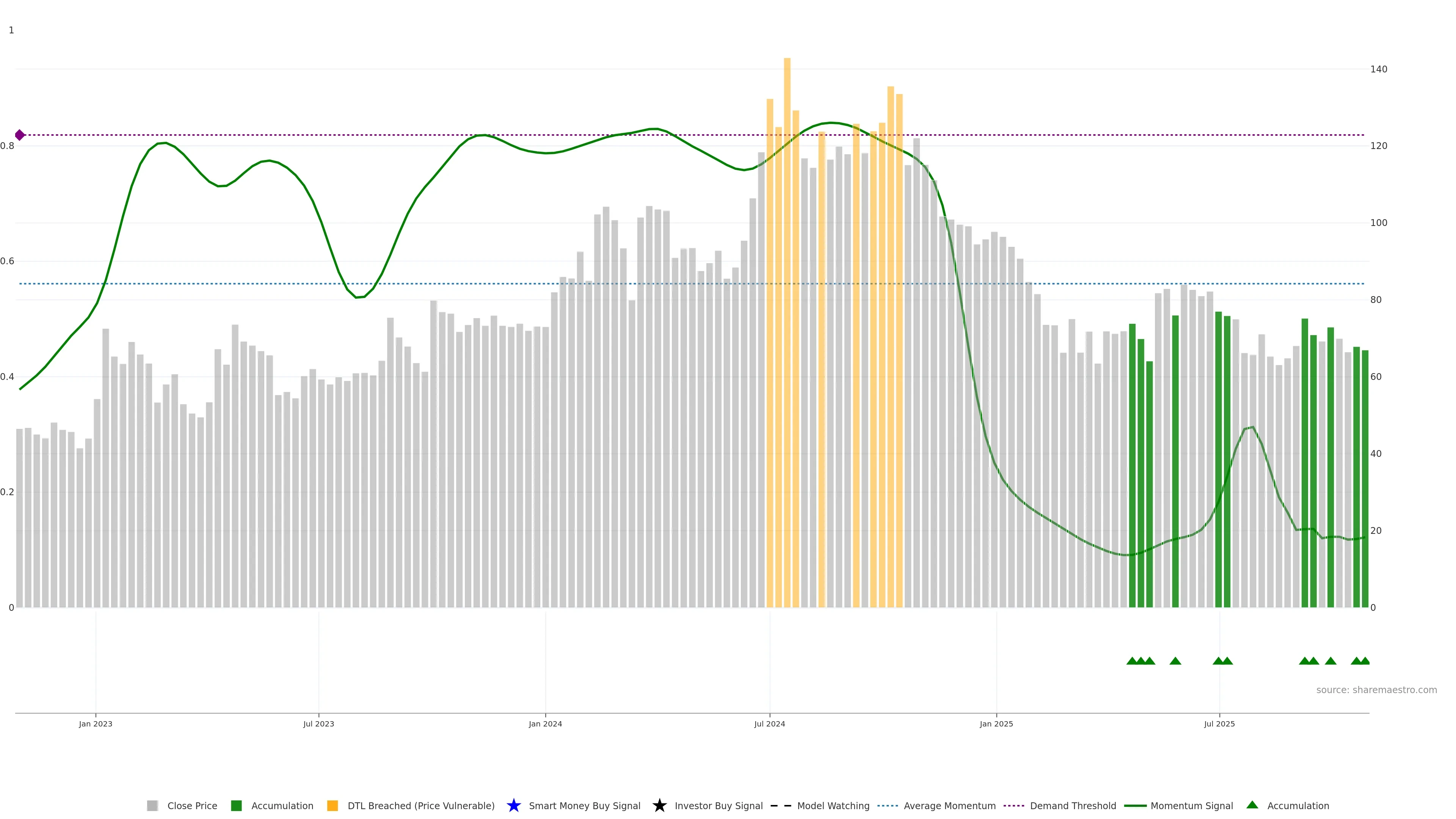The image size is (1456, 819).
Task: Click the green Accumulation triangle legend icon
Action: pos(1252,805)
